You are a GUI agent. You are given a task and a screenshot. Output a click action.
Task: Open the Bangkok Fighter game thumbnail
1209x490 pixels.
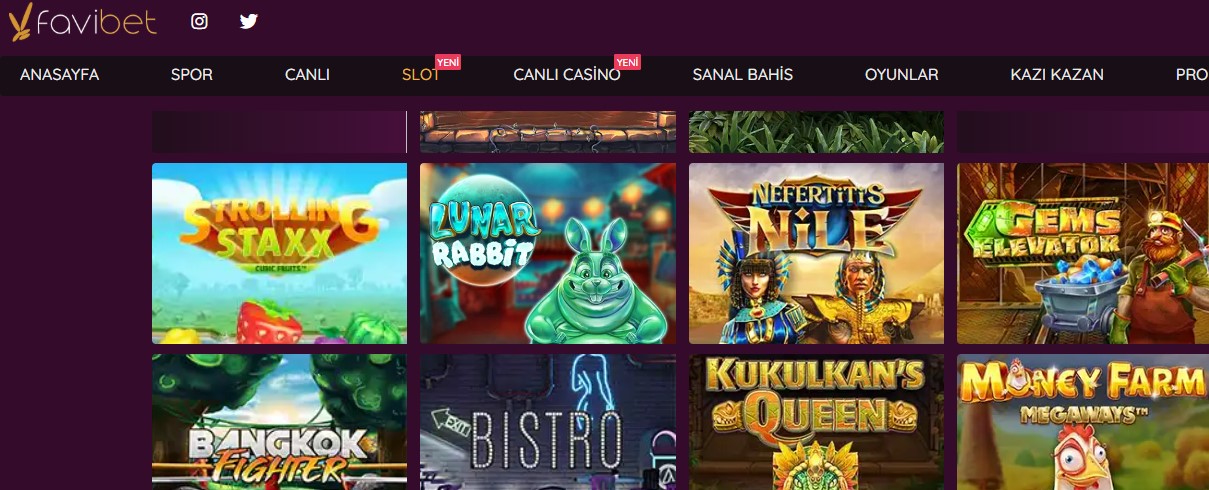pos(279,422)
